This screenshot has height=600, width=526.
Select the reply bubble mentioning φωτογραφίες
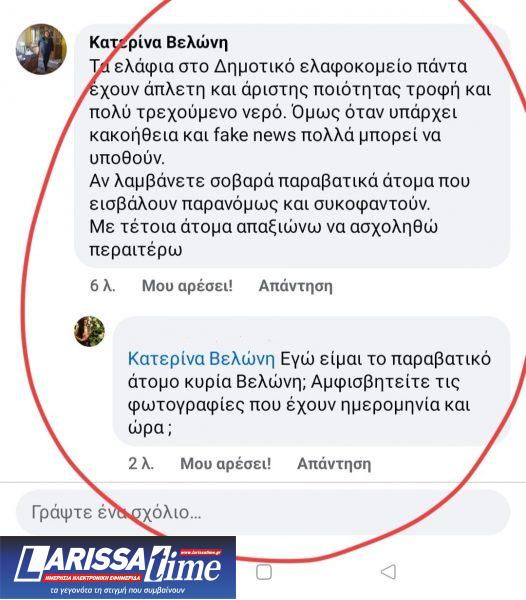311,381
